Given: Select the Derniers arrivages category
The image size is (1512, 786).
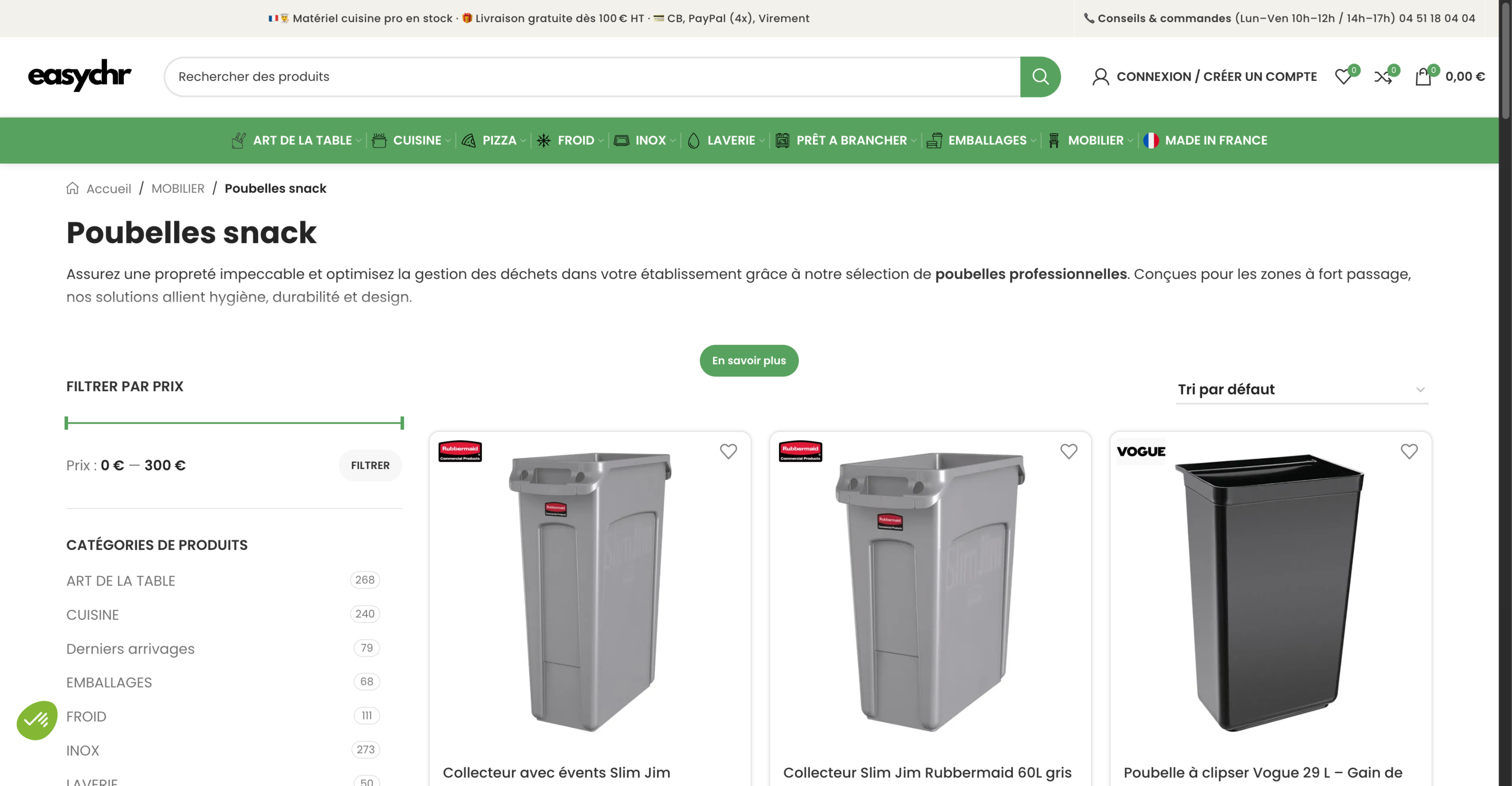Looking at the screenshot, I should click(x=130, y=649).
